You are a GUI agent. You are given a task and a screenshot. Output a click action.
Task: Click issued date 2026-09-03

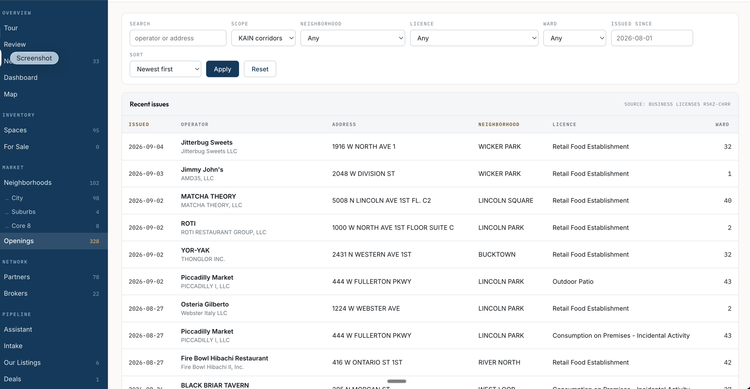pos(146,174)
